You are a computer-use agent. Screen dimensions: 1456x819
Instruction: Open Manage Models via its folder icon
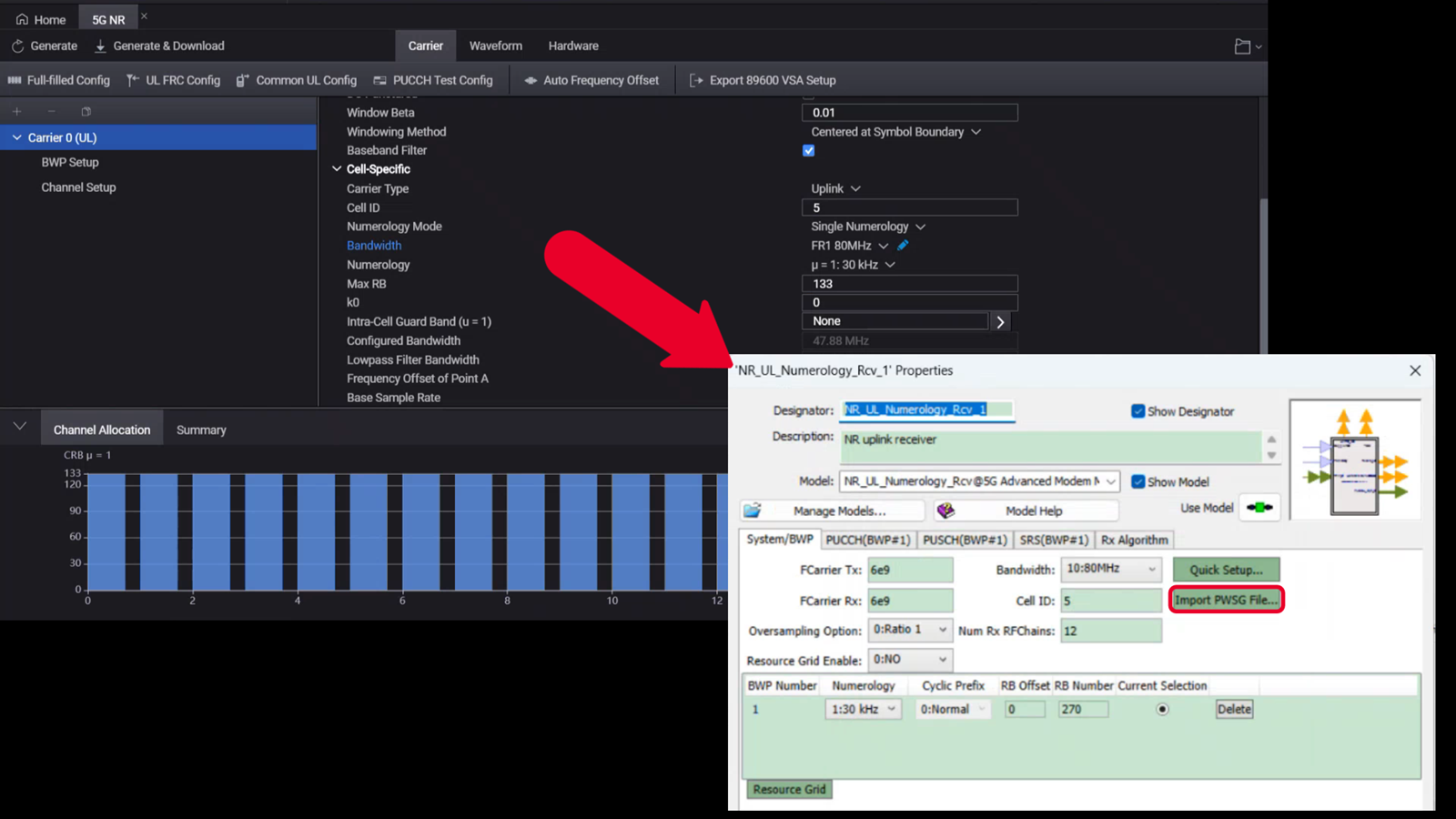point(754,511)
